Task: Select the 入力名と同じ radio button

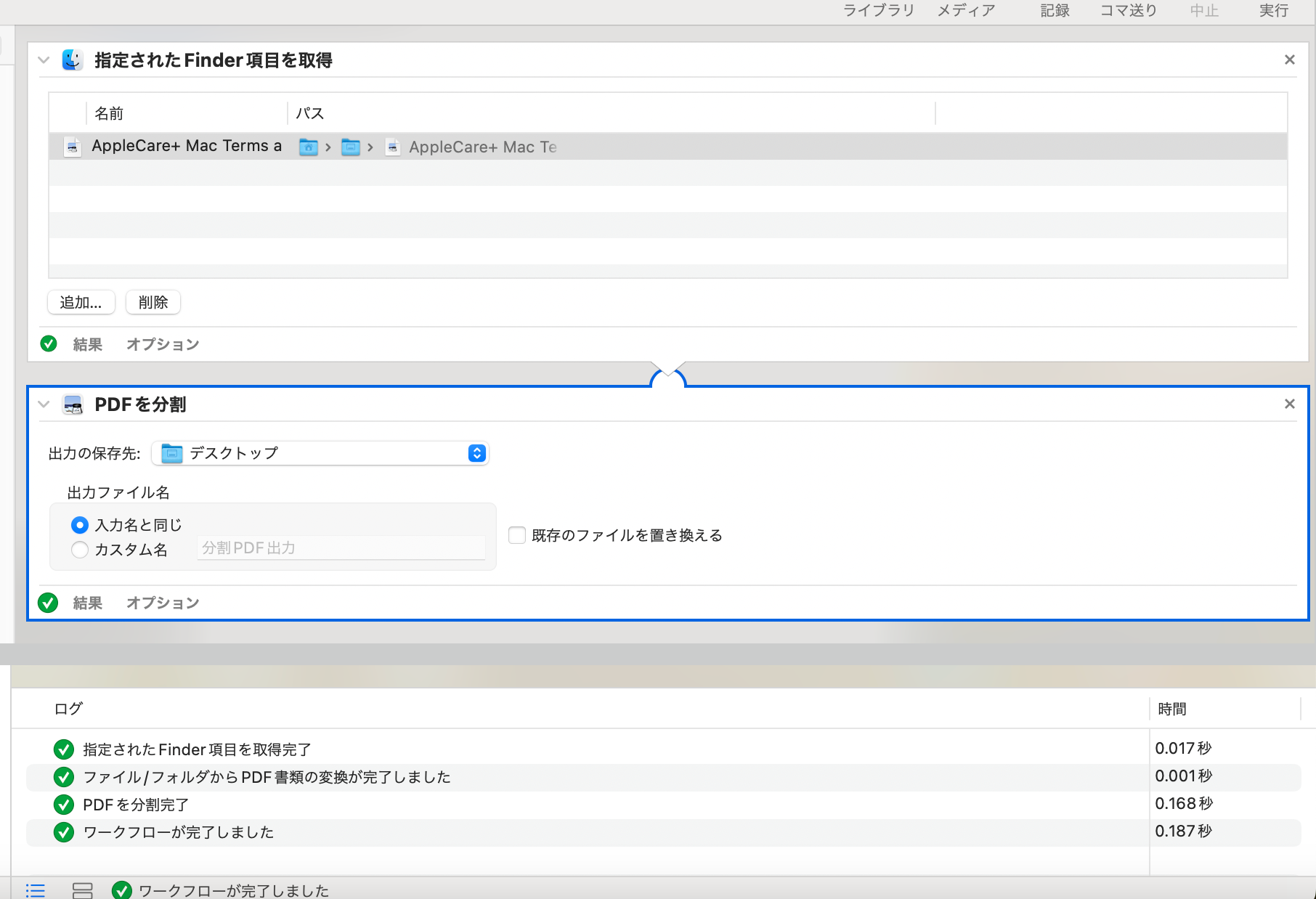Action: [80, 525]
